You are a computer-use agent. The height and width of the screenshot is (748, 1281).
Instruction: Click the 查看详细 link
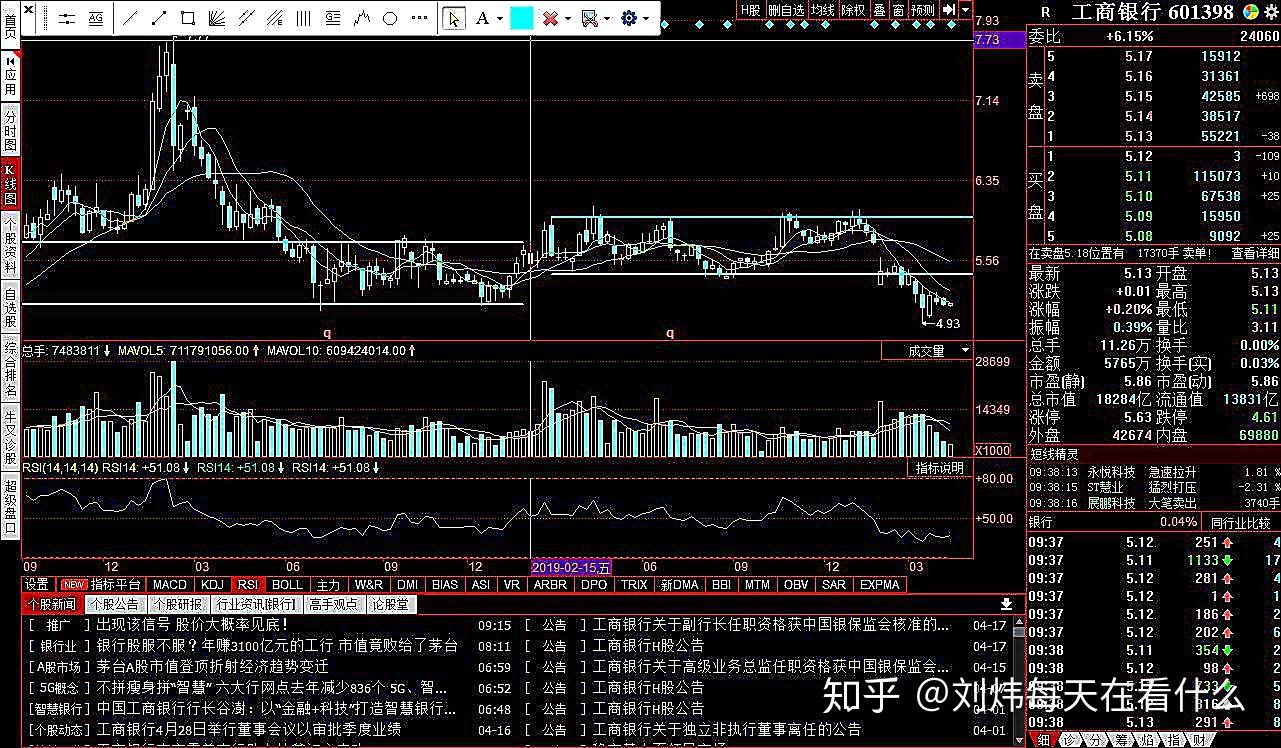[1254, 254]
